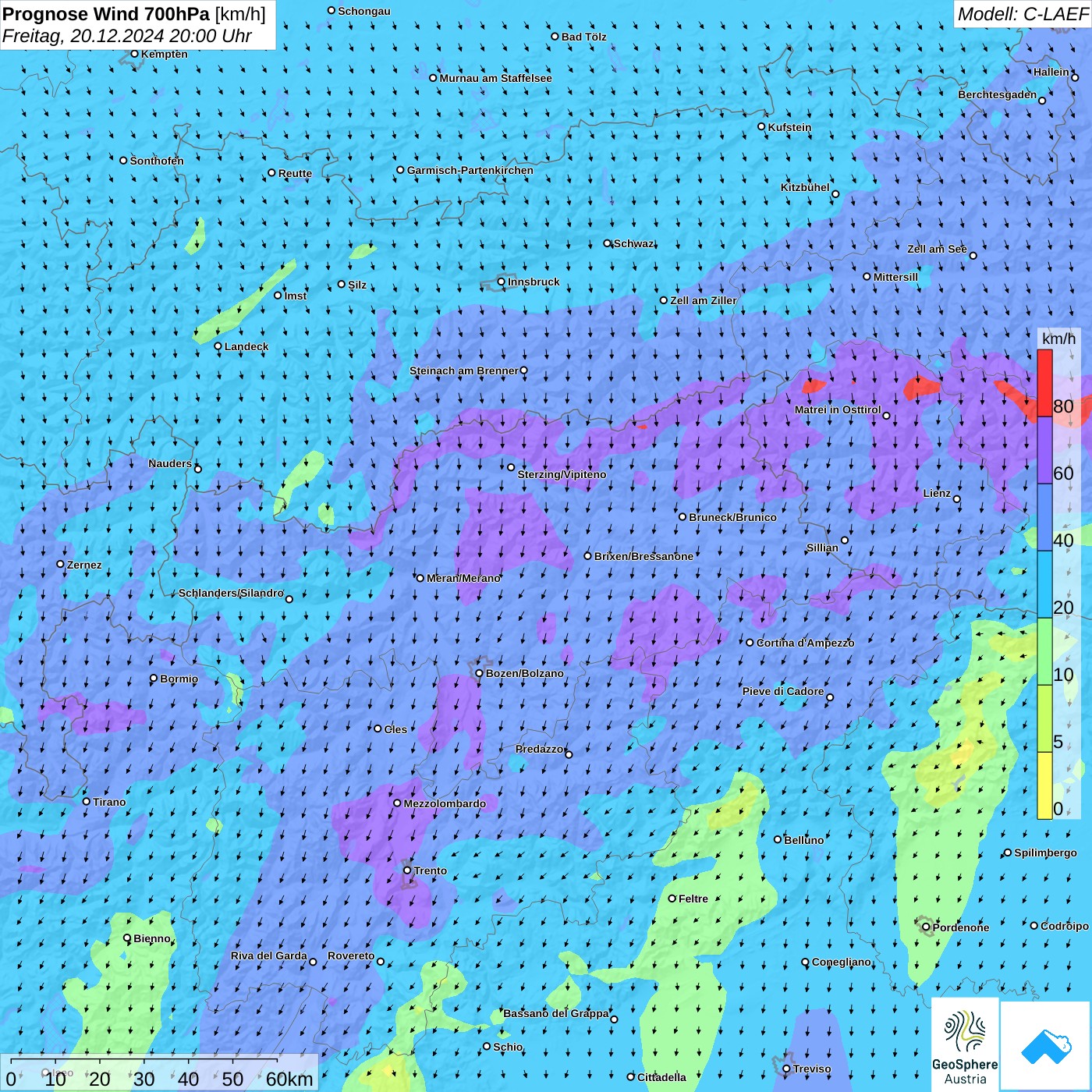The width and height of the screenshot is (1092, 1092).
Task: Click the 'Meran/Merano' label
Action: 464,578
